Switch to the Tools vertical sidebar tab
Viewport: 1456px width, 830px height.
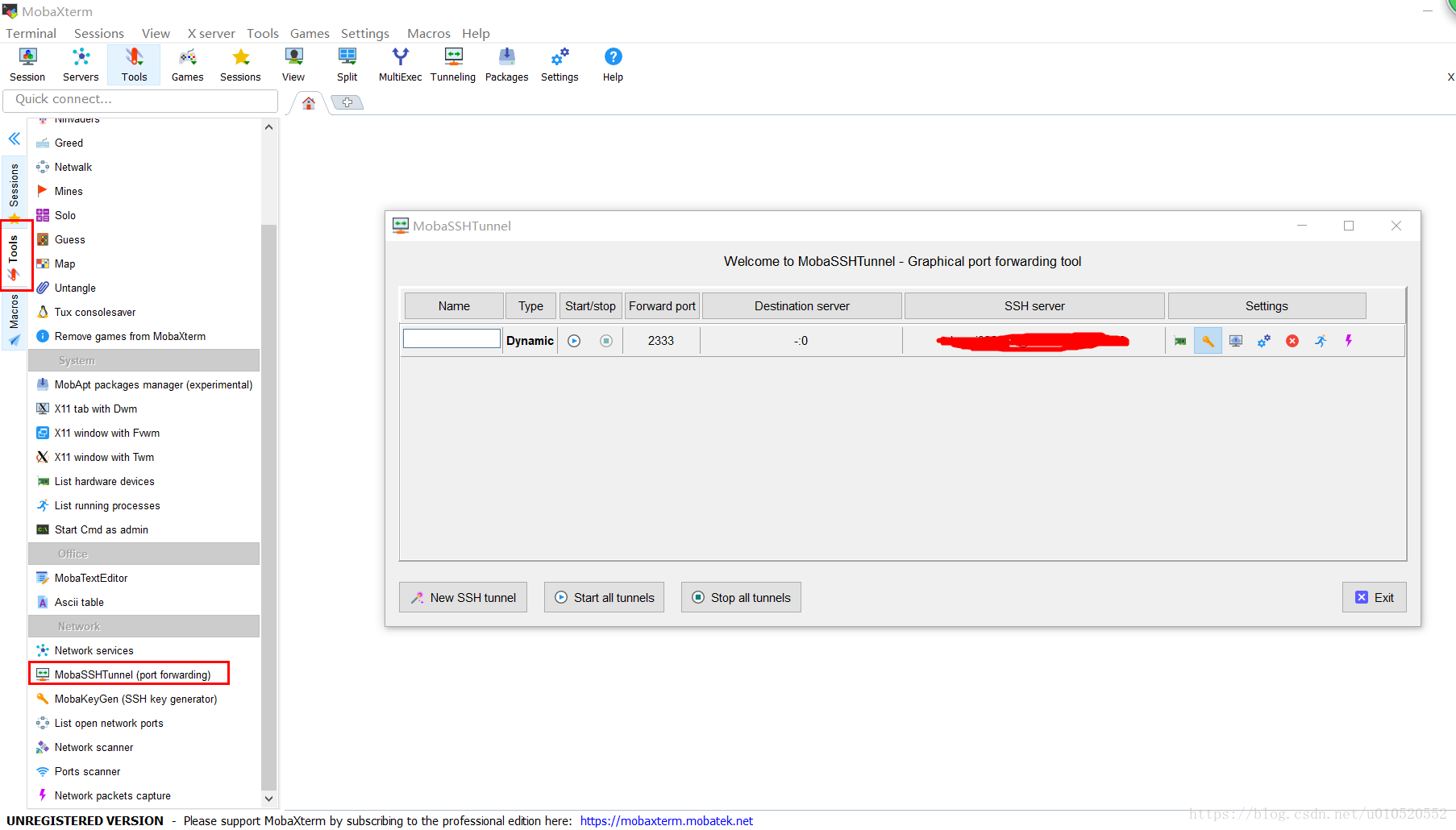click(x=14, y=256)
